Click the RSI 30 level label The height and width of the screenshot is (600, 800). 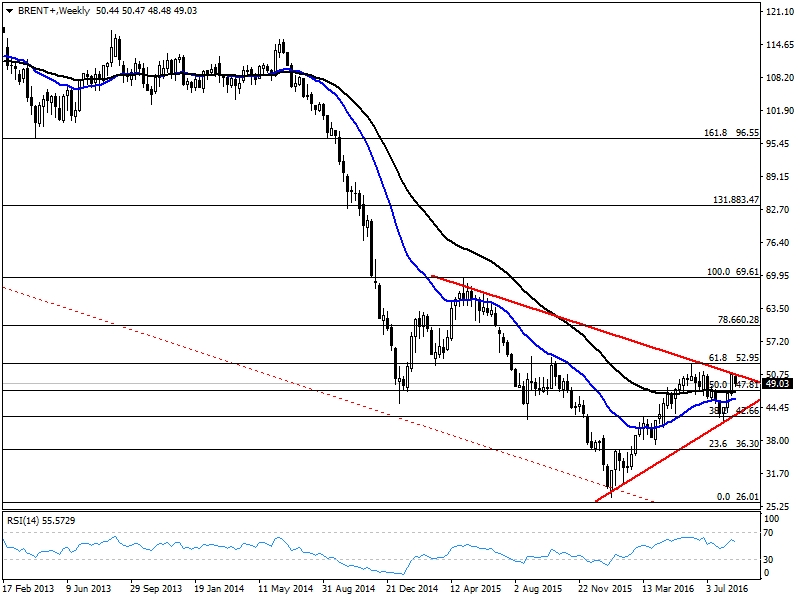point(769,560)
